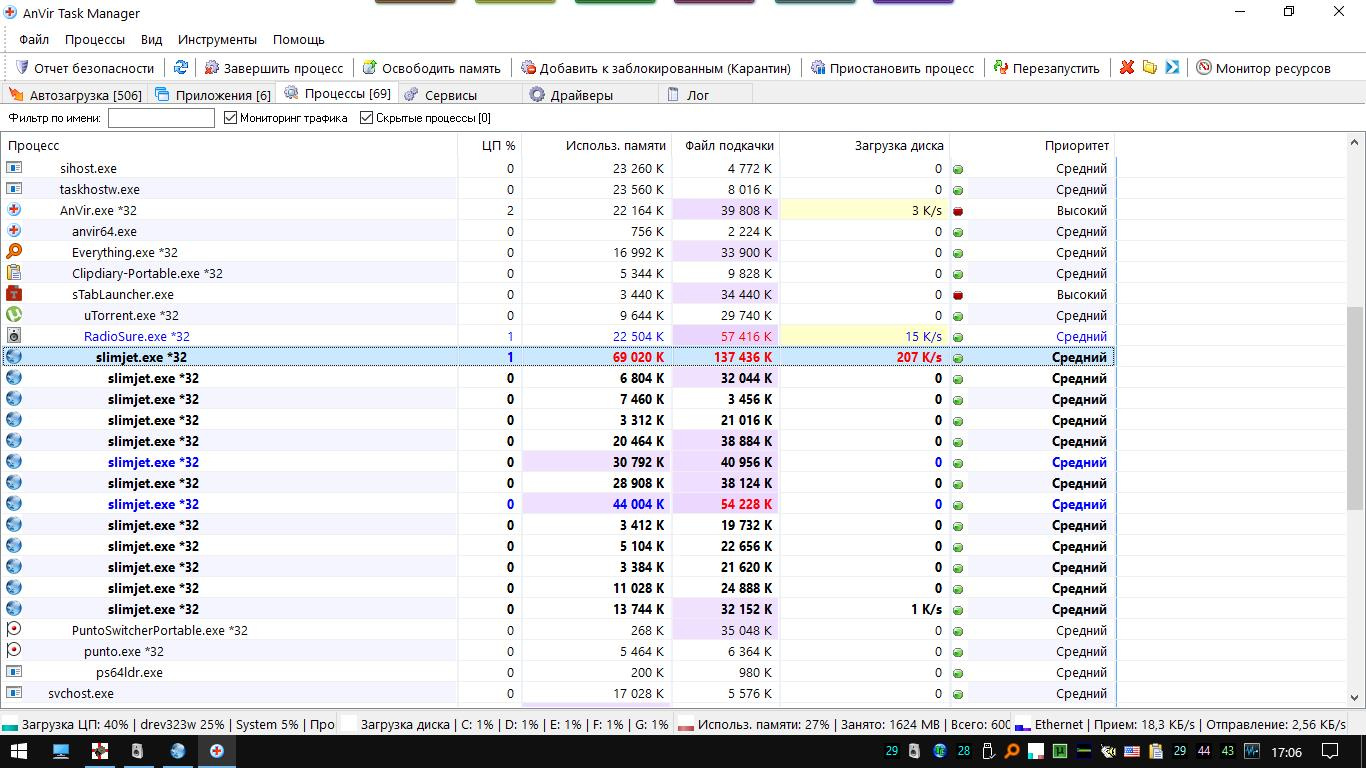Open Монитор ресурсов

pyautogui.click(x=1264, y=68)
